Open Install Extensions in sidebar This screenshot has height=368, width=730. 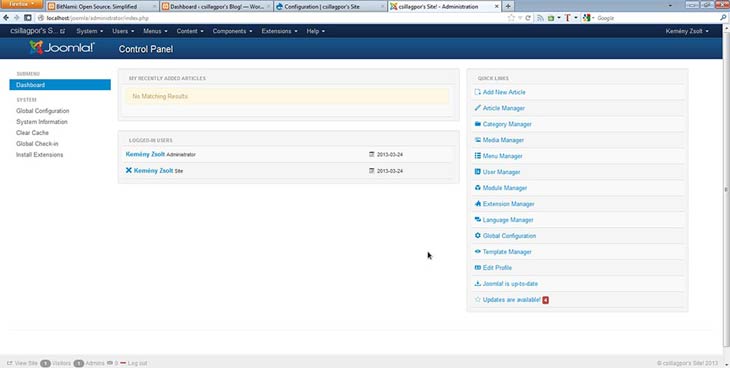pos(40,155)
